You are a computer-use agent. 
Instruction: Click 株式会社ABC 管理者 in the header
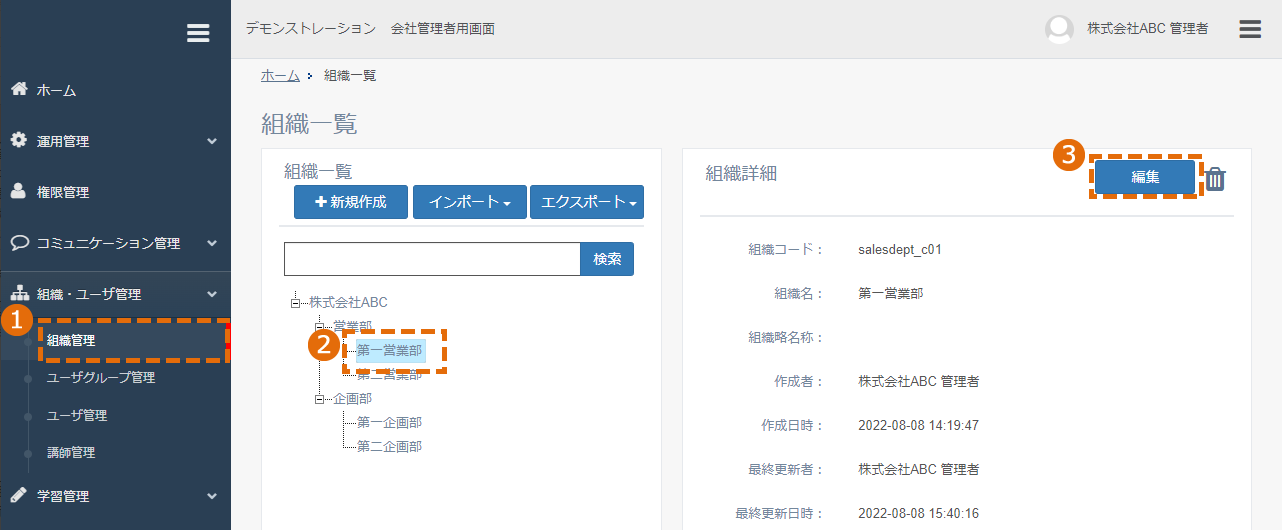(x=1147, y=29)
